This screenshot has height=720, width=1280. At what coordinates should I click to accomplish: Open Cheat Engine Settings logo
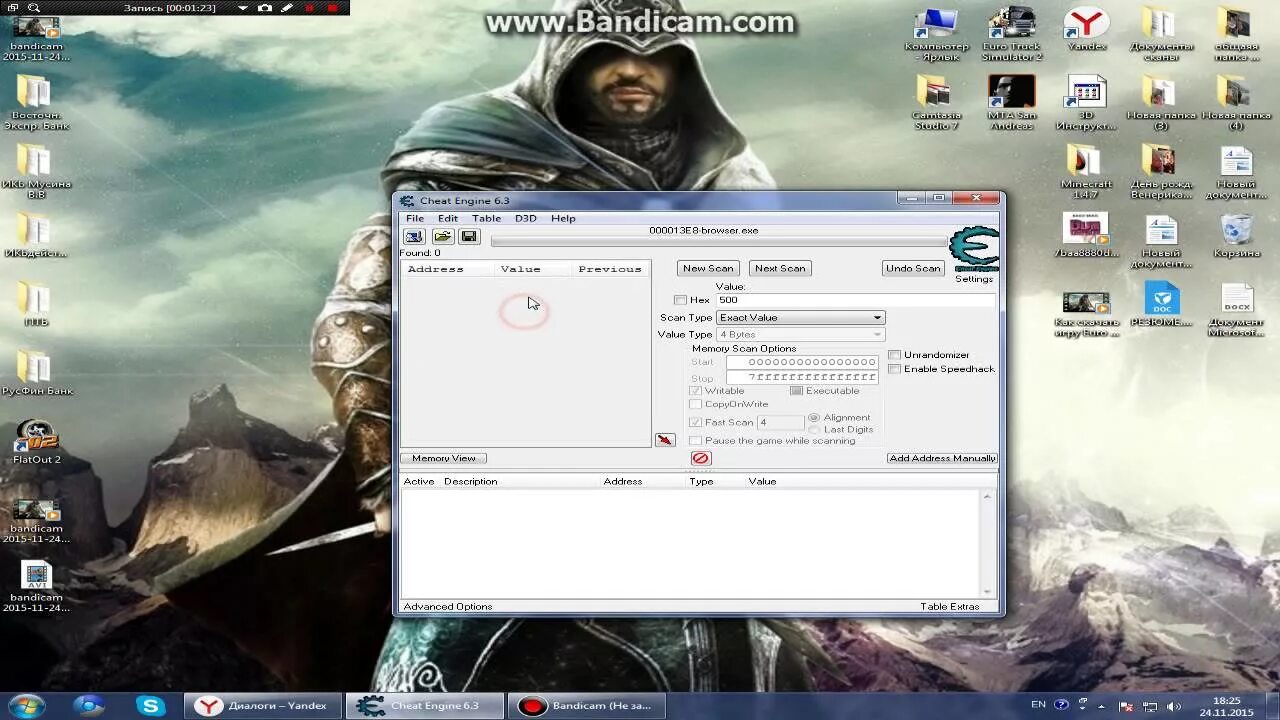pos(973,250)
